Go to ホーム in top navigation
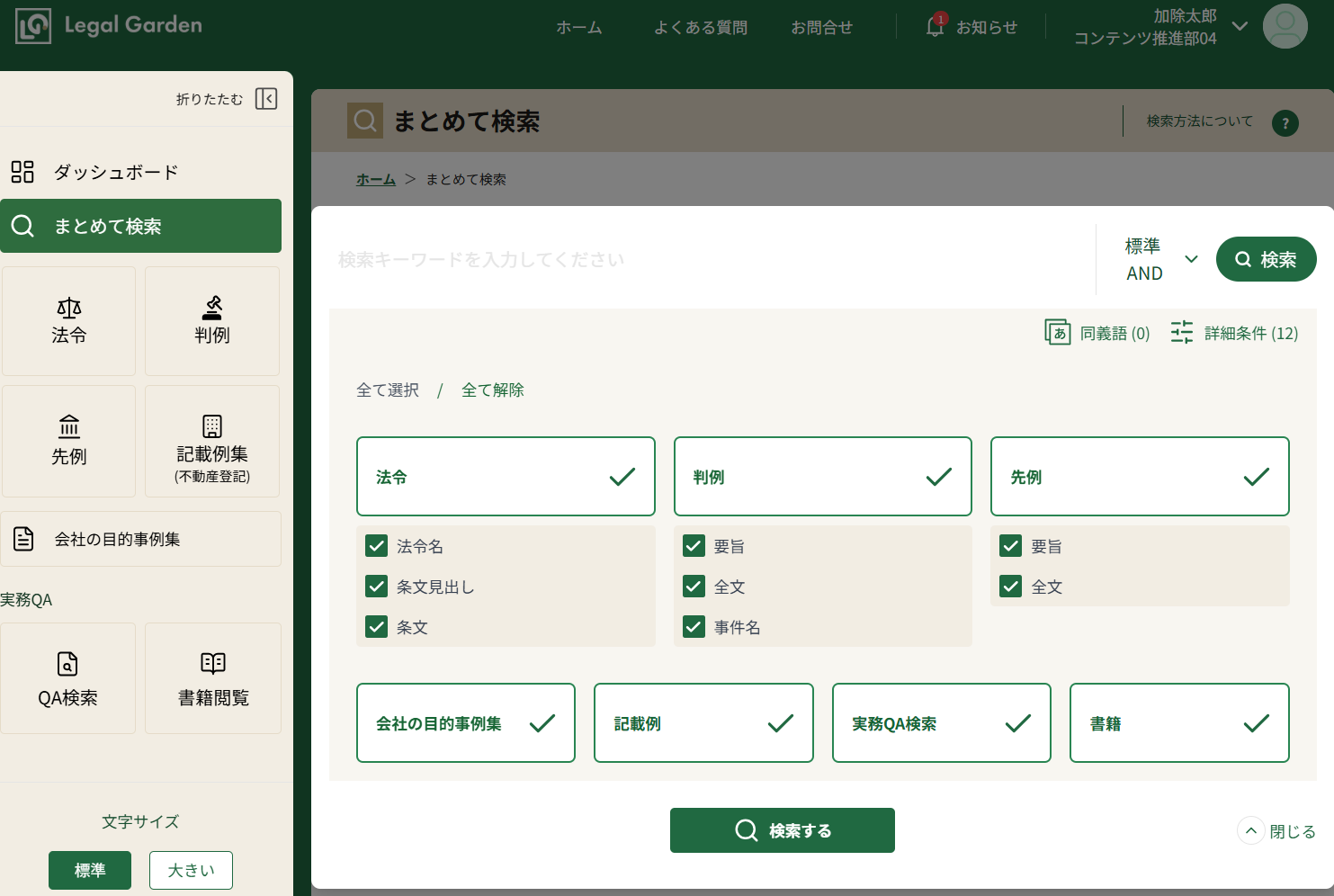This screenshot has height=896, width=1334. 579,28
